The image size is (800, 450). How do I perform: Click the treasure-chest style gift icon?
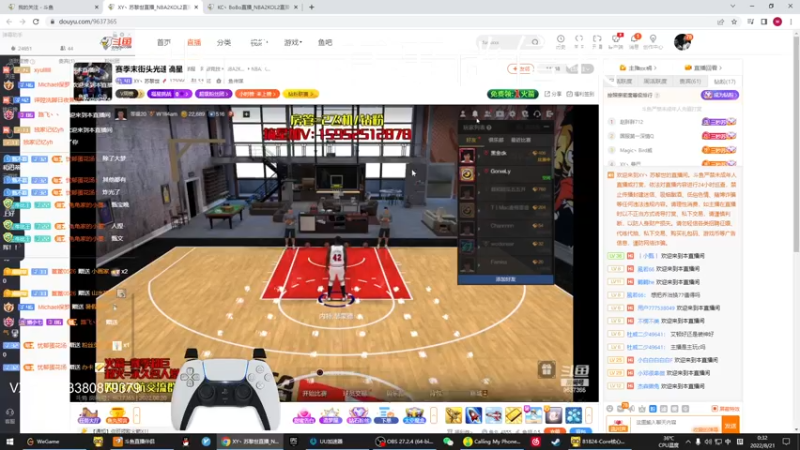coord(414,415)
